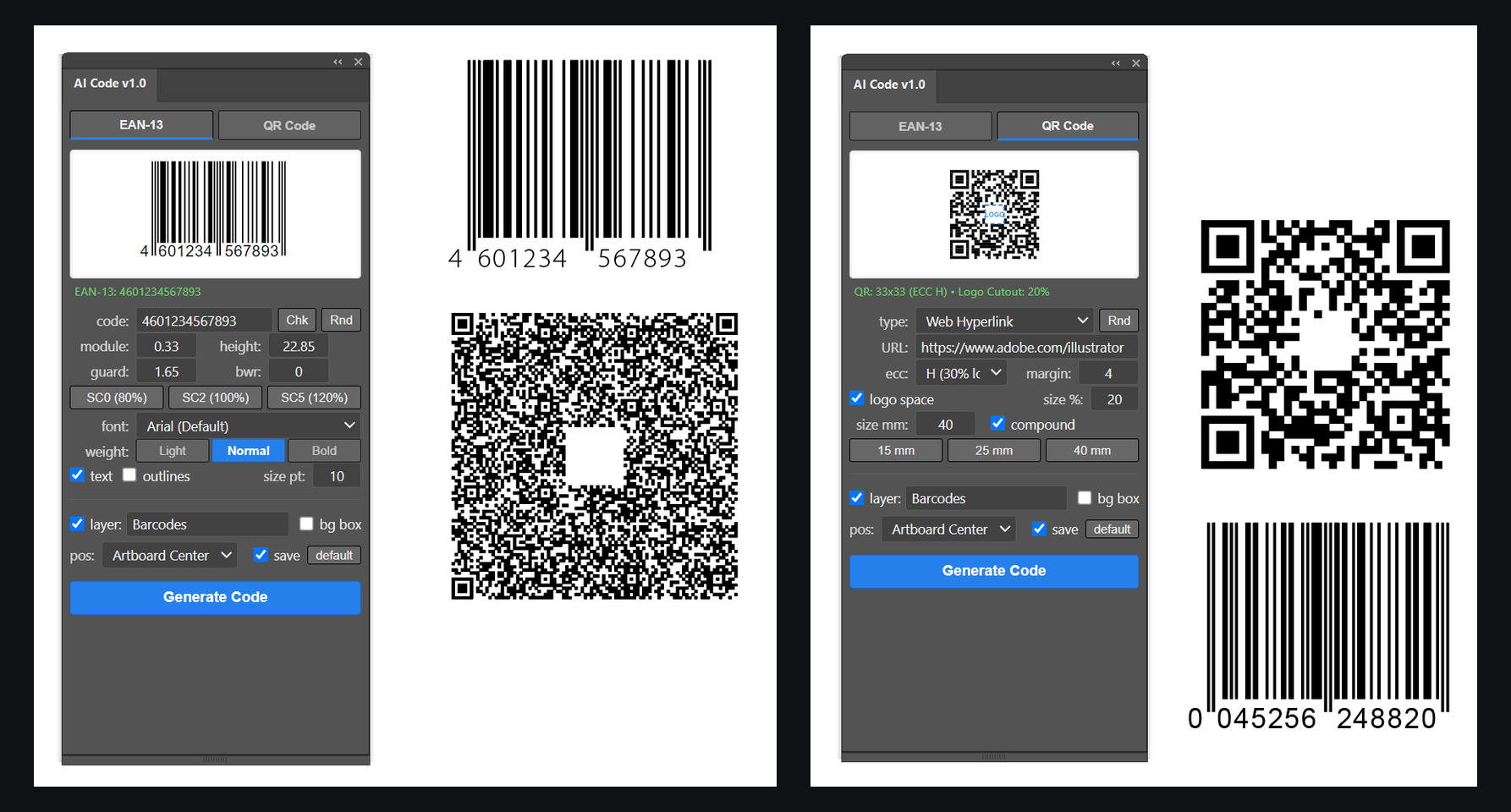Click status text QR: 33x33 (ECC H)
The height and width of the screenshot is (812, 1511).
pos(900,292)
